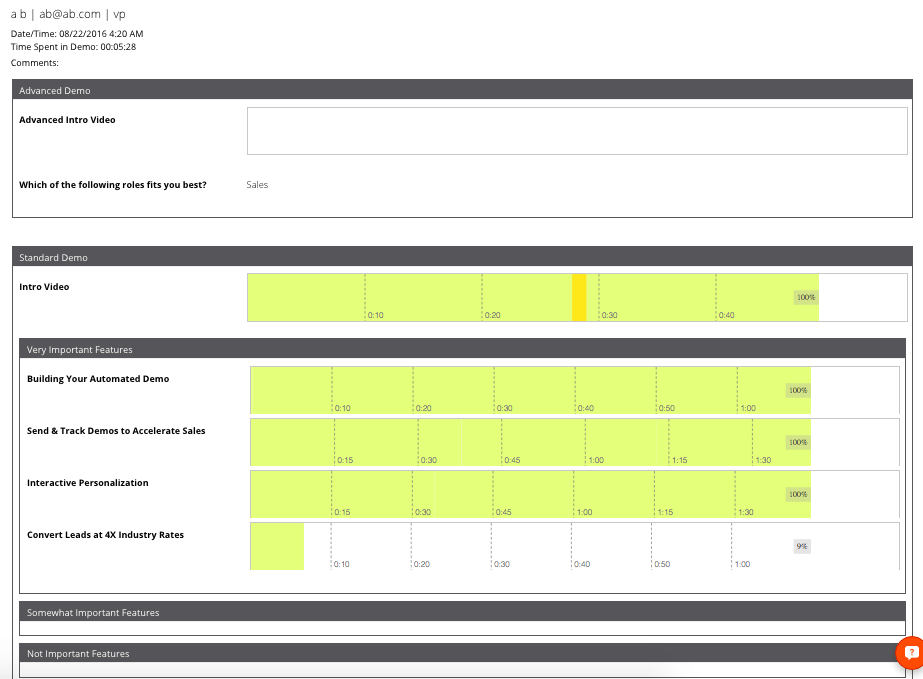Click the Building Your Automated Demo label
923x679 pixels.
coord(98,379)
